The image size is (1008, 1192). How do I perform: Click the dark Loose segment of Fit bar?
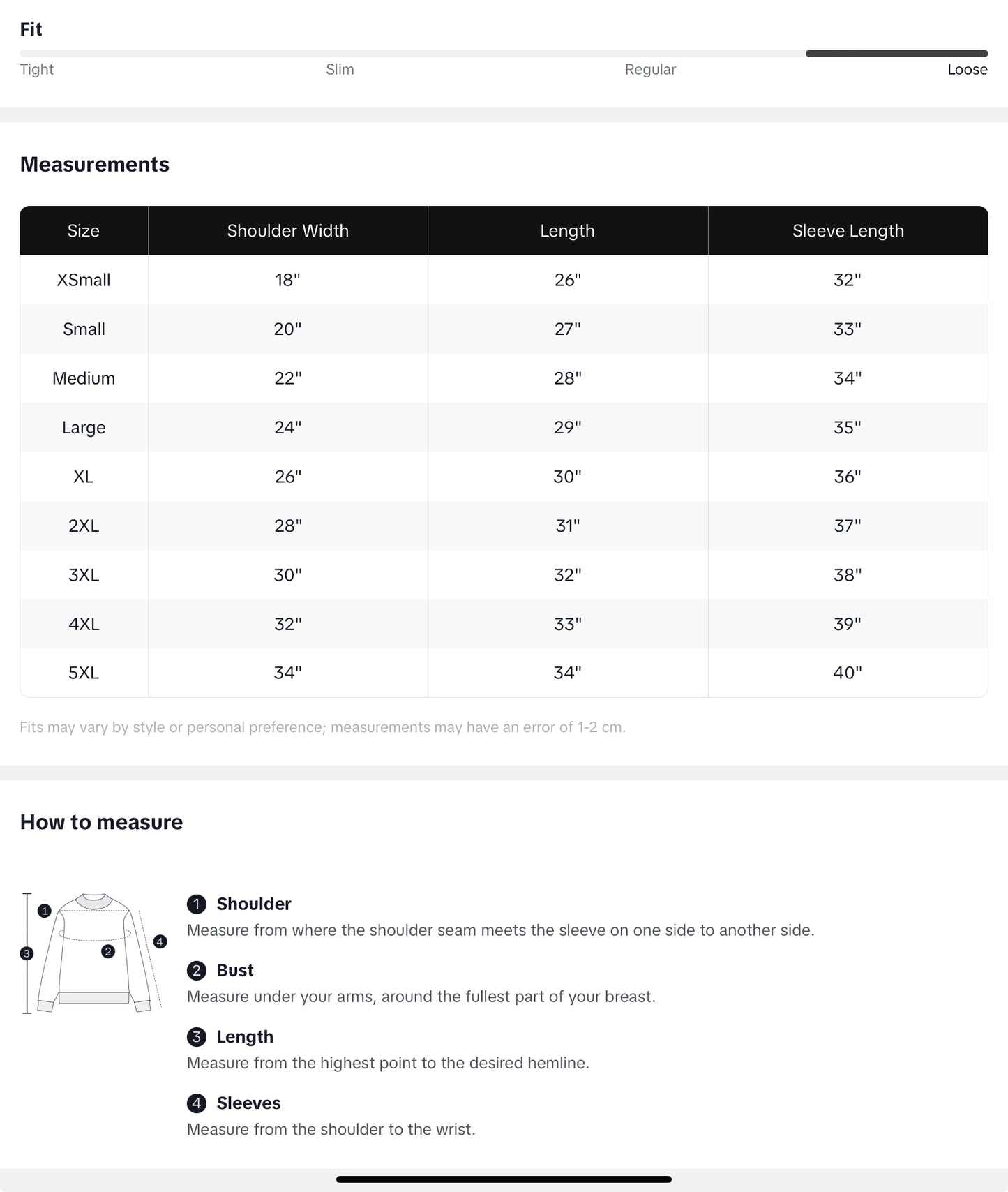(x=896, y=54)
